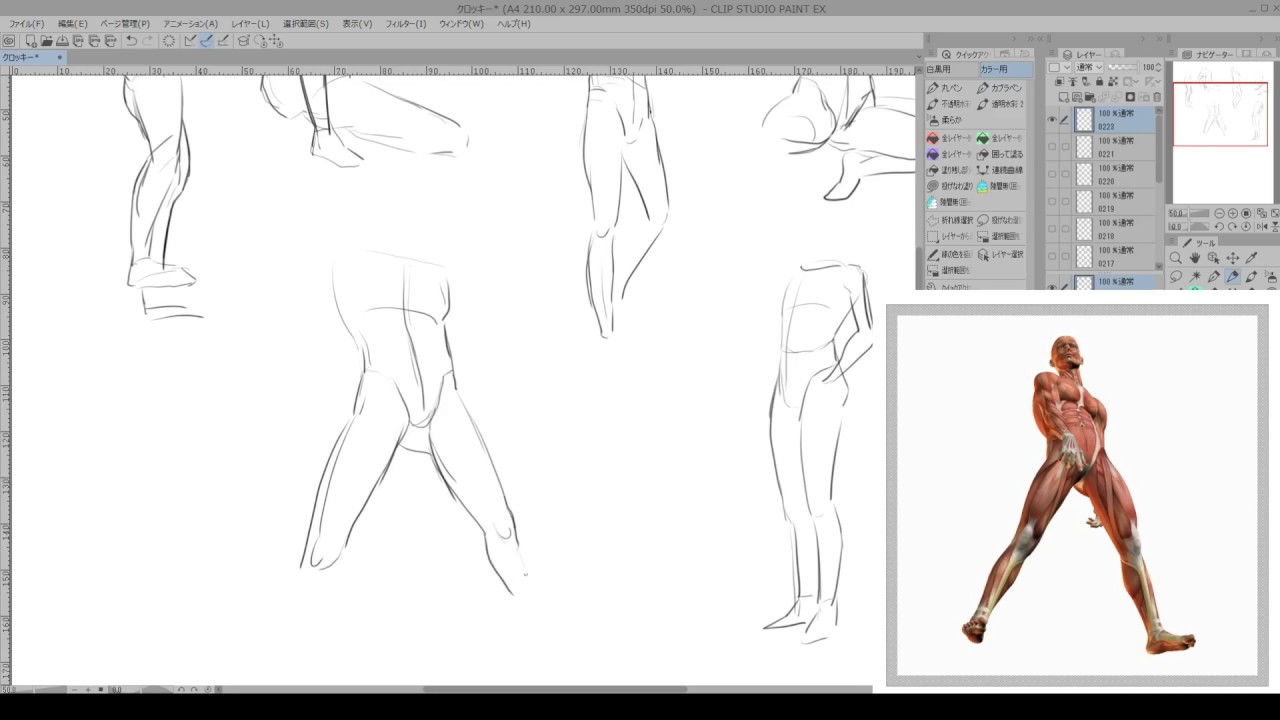Image resolution: width=1280 pixels, height=720 pixels.
Task: Select the レイヤー選択 tool
Action: 1000,254
